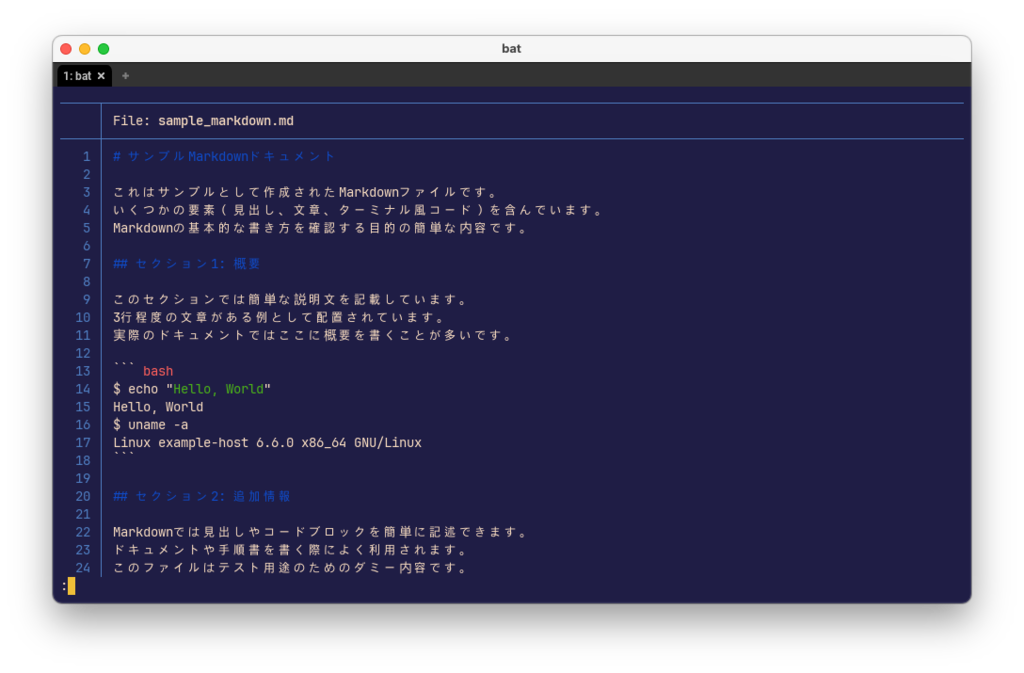Click line number 1 in the gutter
Image resolution: width=1024 pixels, height=673 pixels.
click(86, 157)
